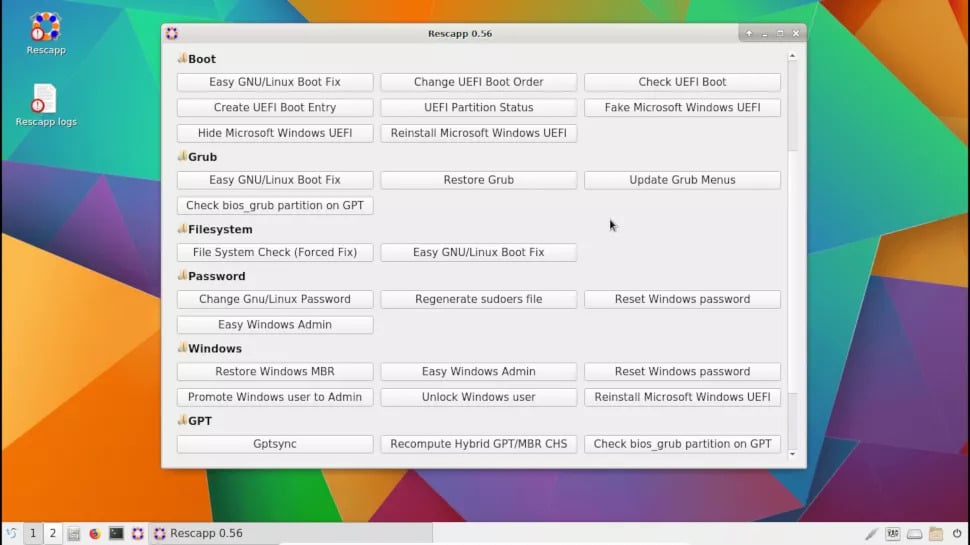Image resolution: width=970 pixels, height=545 pixels.
Task: Open UEFI Partition Status
Action: pyautogui.click(x=479, y=108)
